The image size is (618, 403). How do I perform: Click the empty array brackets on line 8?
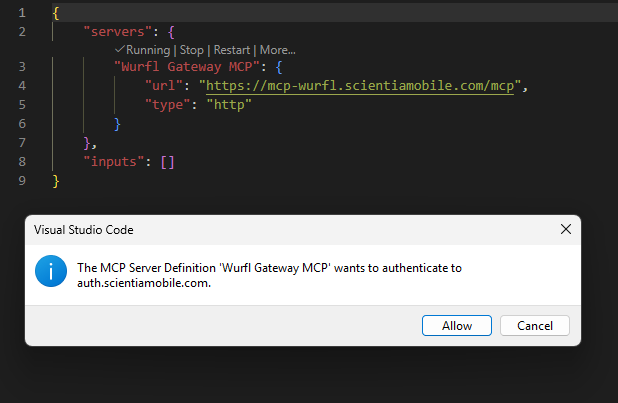click(168, 162)
